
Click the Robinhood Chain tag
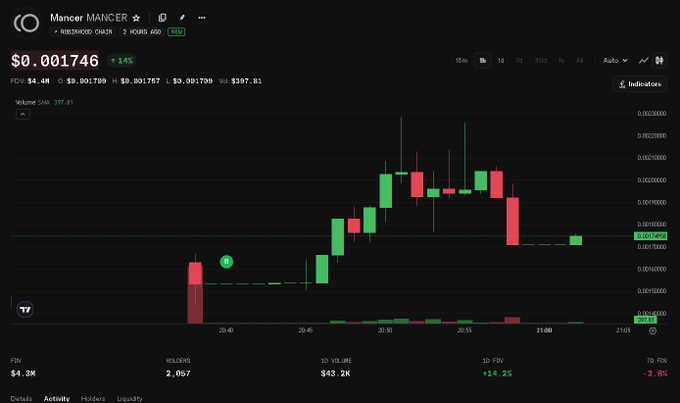point(83,32)
